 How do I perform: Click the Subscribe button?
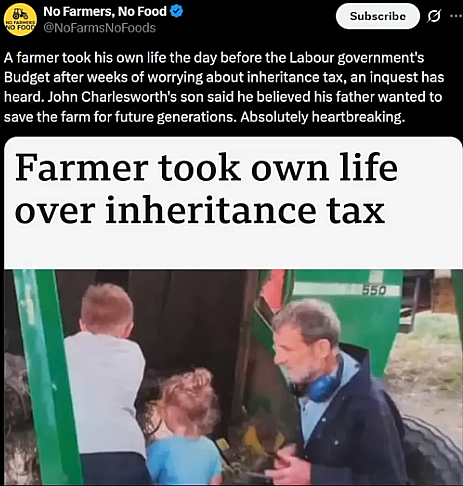click(x=378, y=16)
